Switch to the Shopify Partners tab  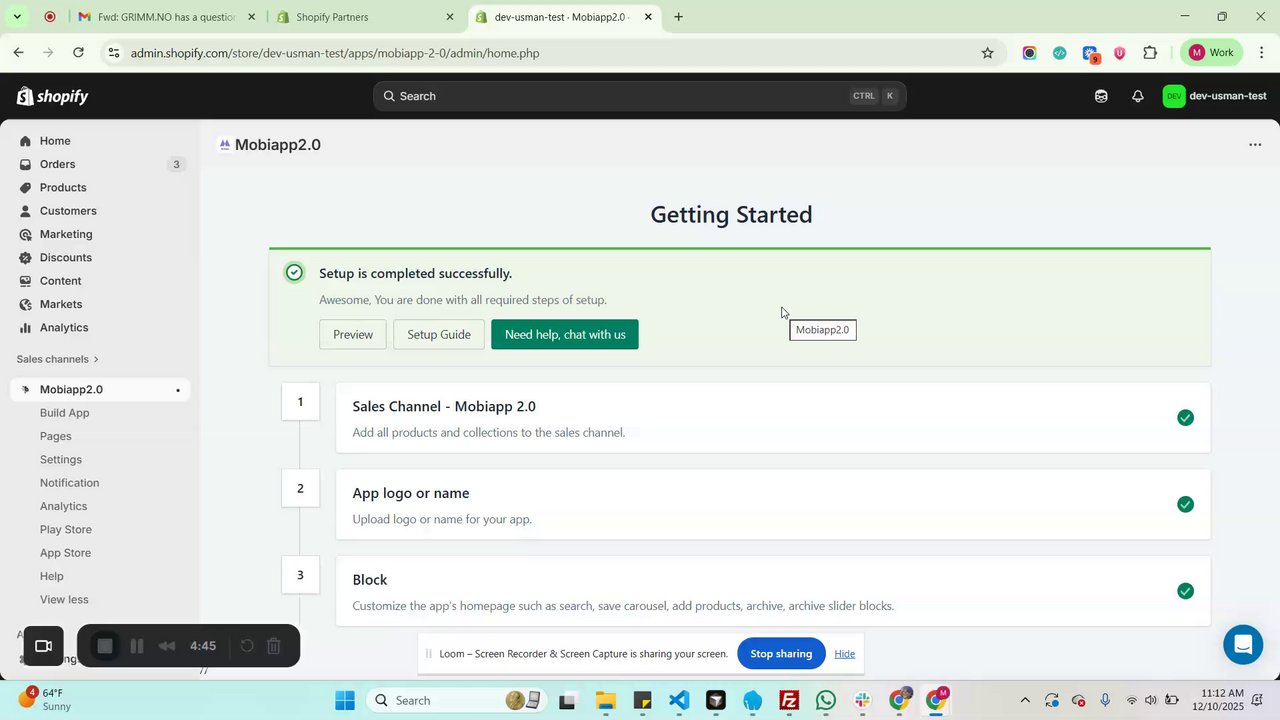[x=366, y=17]
